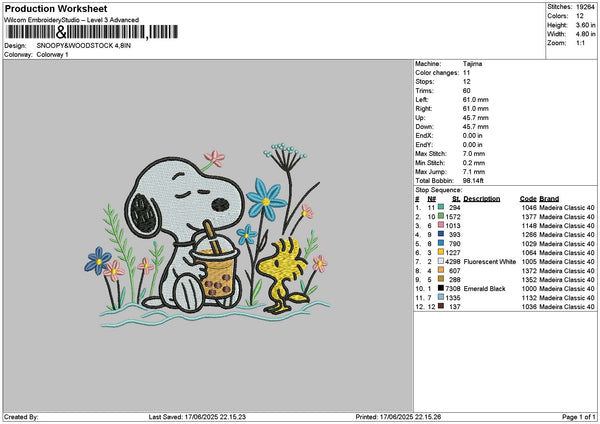
Task: Click the Stitches count value 19264
Action: coord(586,6)
